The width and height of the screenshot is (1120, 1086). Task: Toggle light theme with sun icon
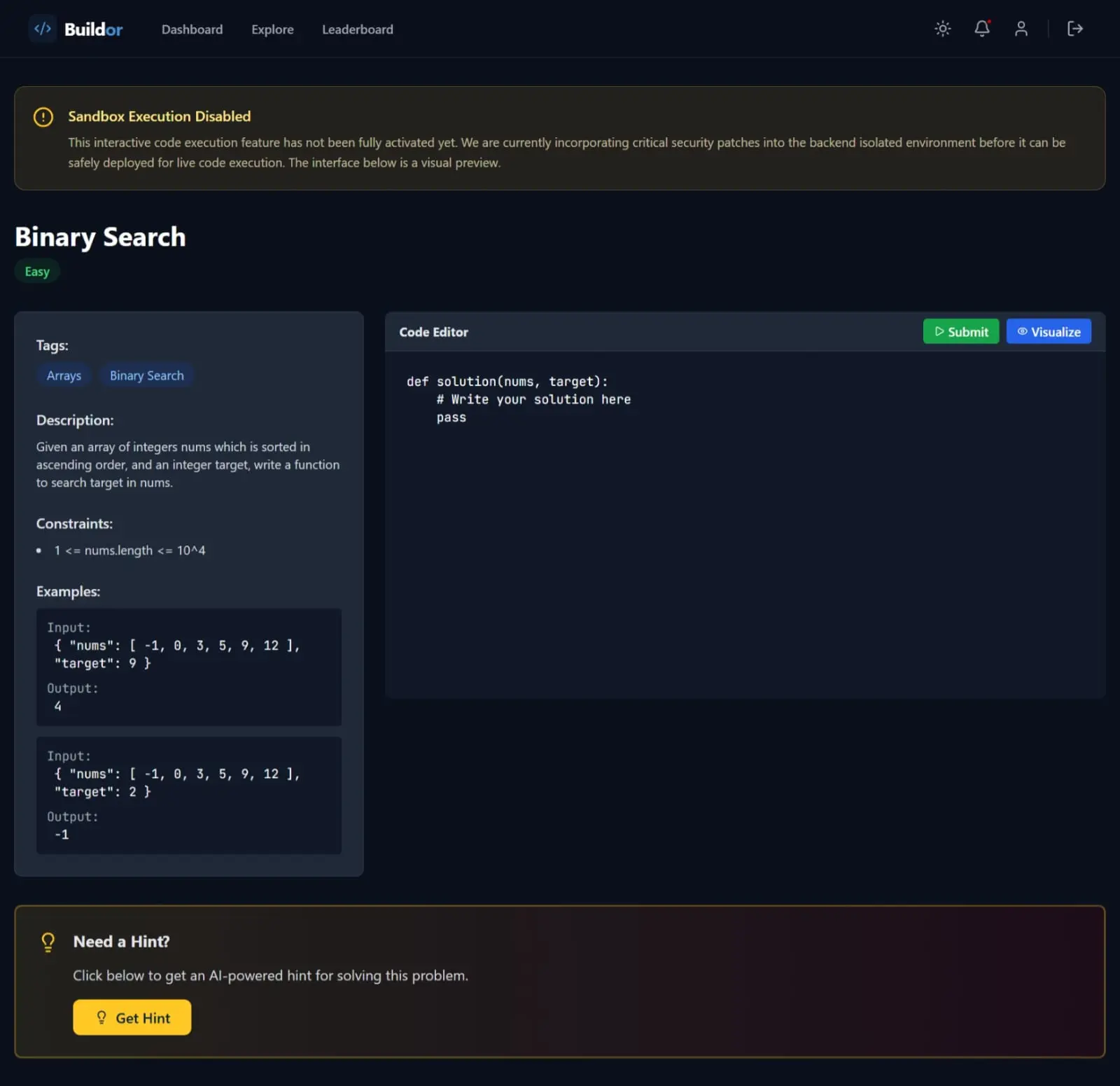tap(942, 29)
